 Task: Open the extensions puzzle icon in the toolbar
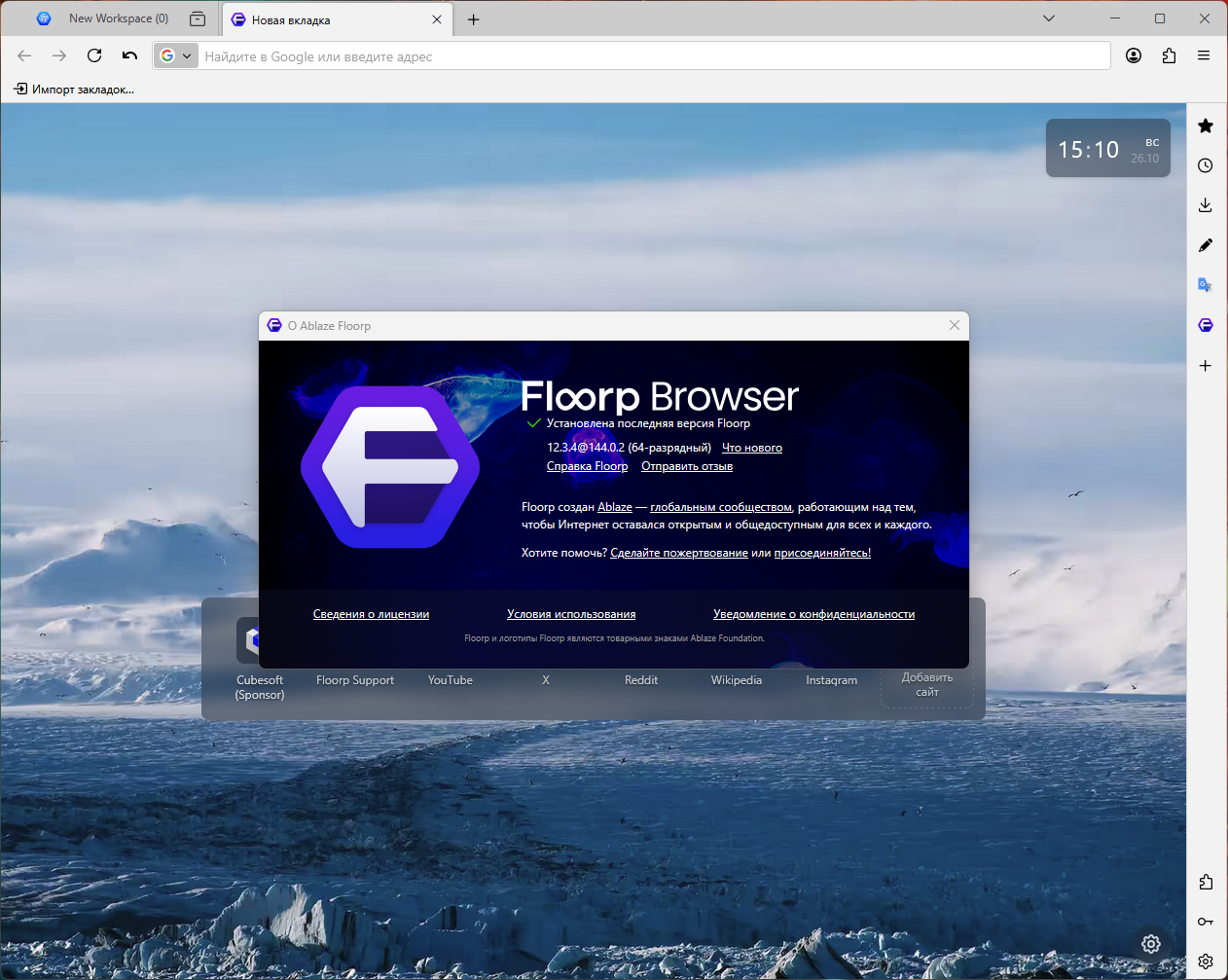(x=1169, y=55)
